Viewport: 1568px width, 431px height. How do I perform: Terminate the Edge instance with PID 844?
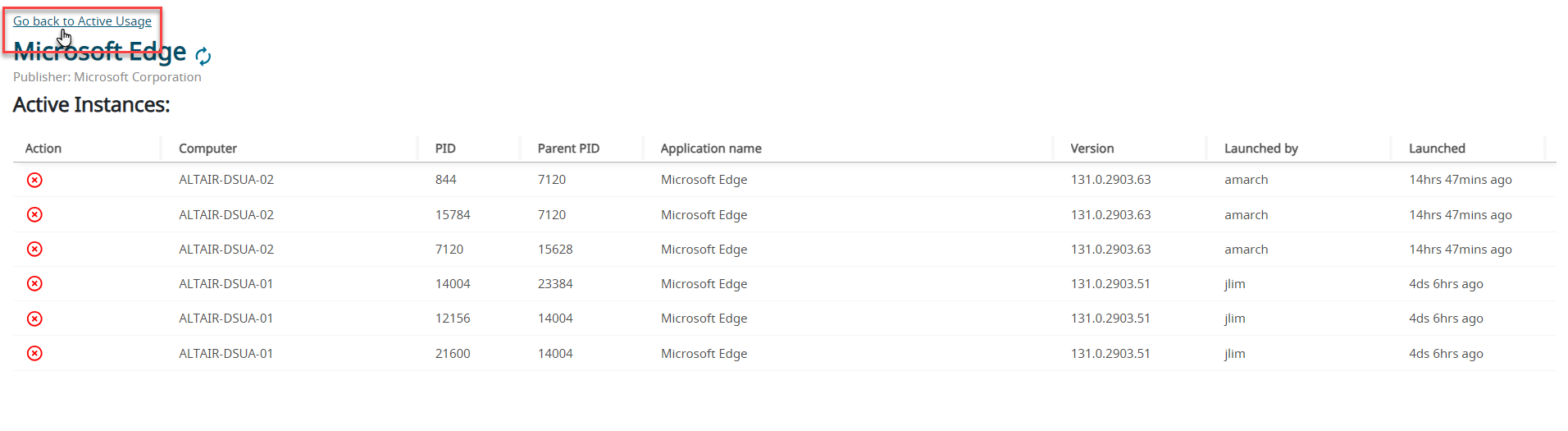point(34,180)
